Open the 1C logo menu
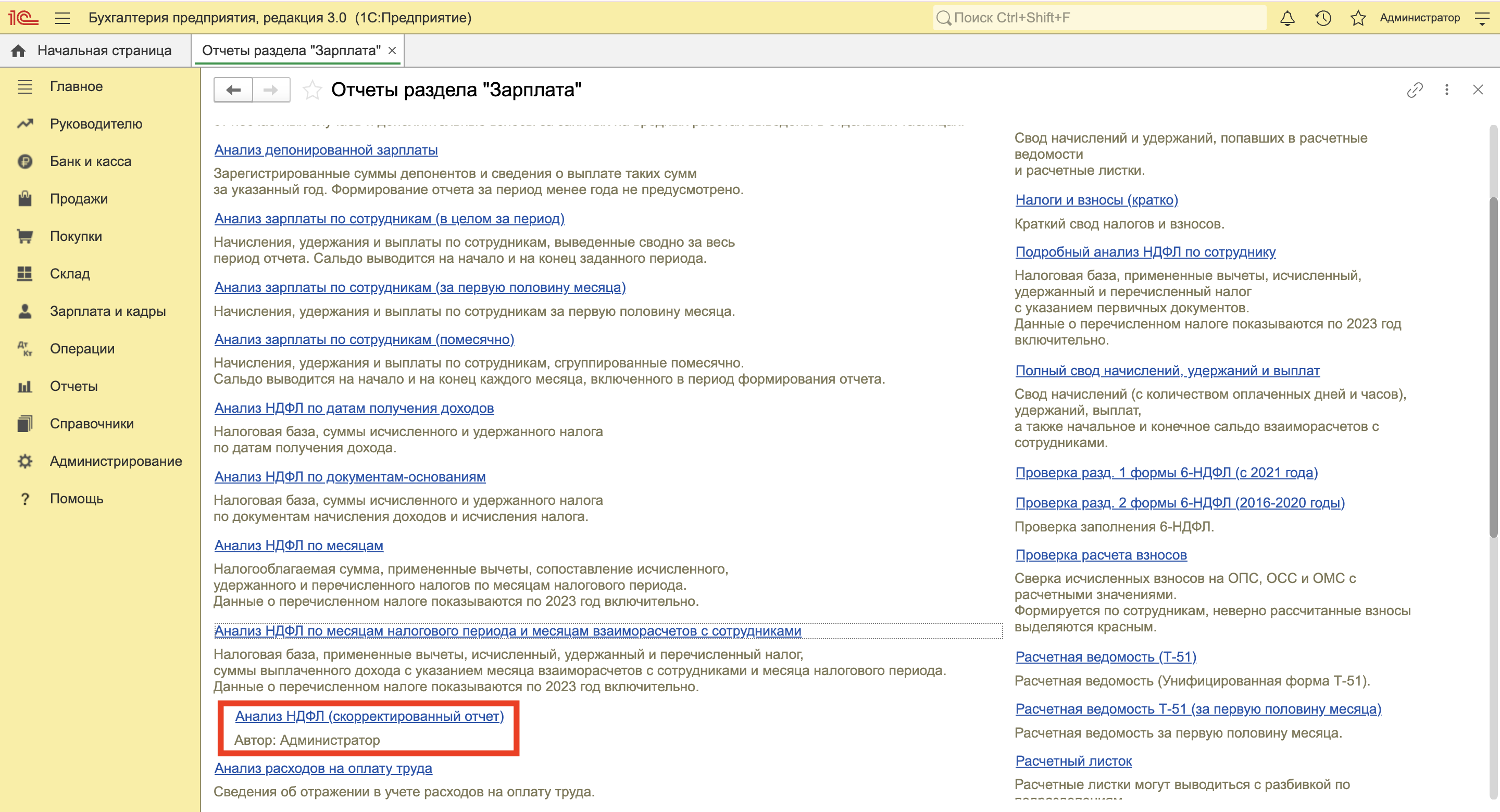1500x812 pixels. tap(23, 18)
